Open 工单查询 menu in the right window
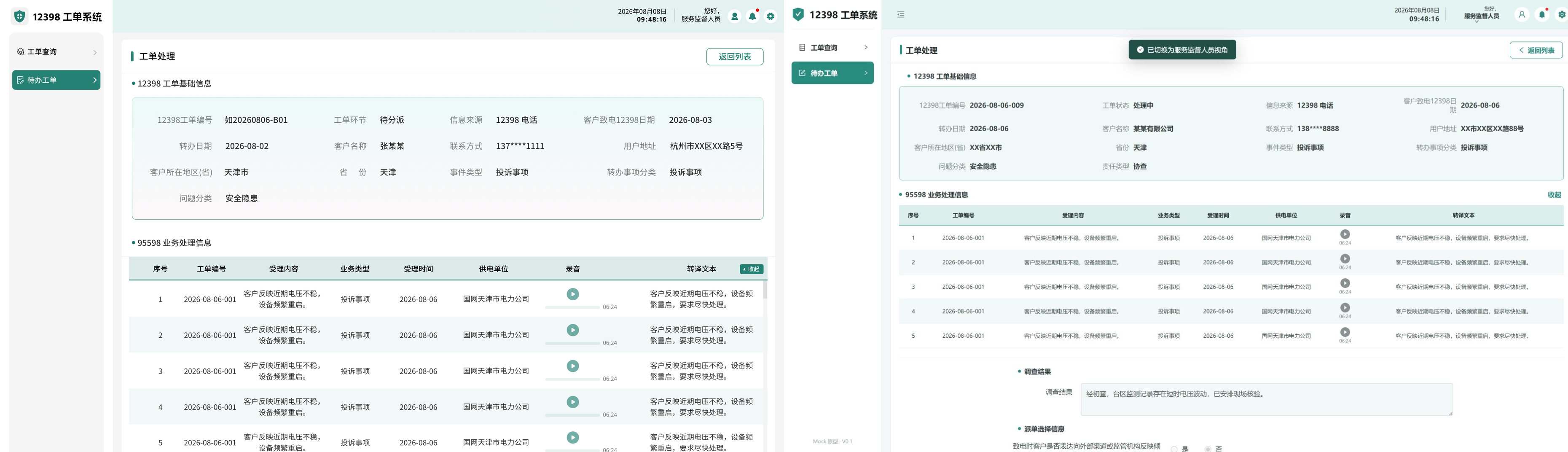Screen dimensions: 1568x452 (833, 48)
